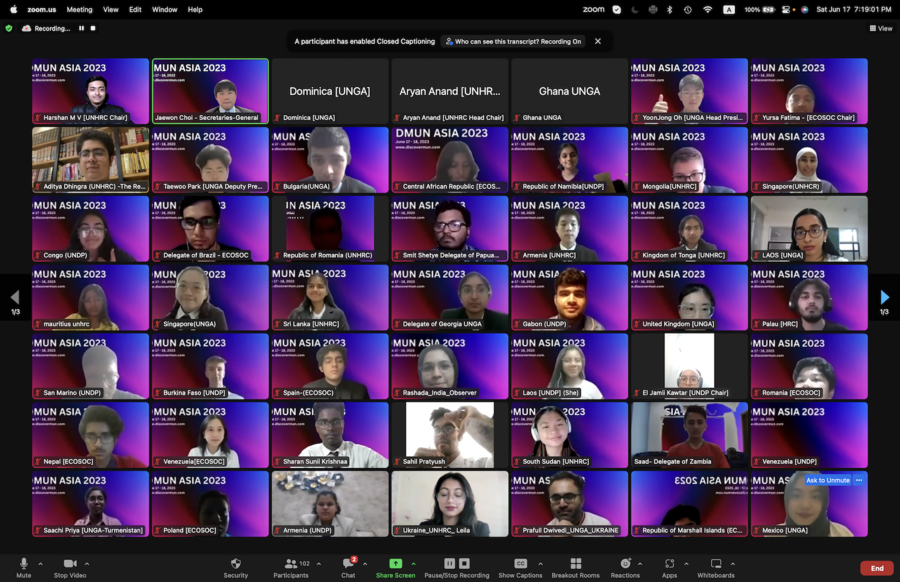
Task: Open the Security shield options
Action: pos(236,565)
